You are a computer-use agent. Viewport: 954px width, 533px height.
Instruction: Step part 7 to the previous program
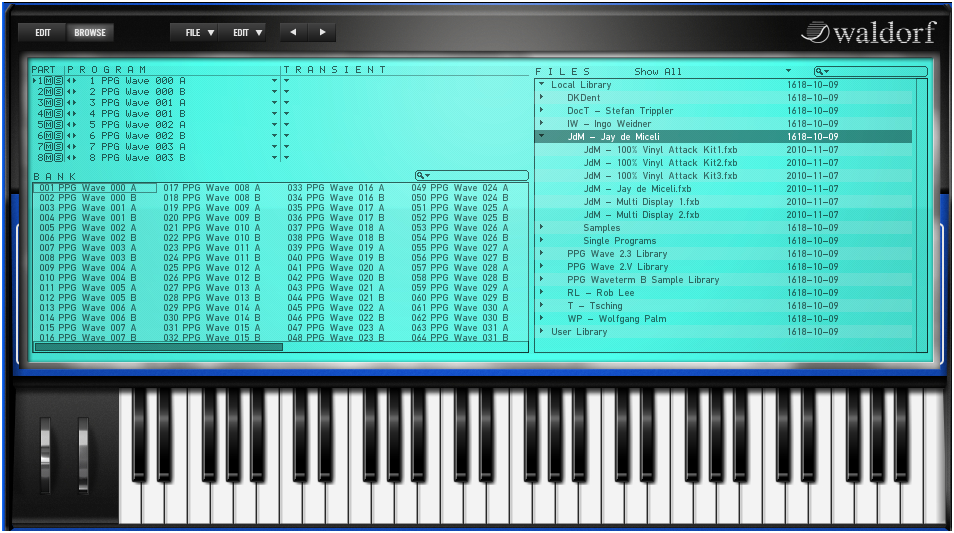(x=69, y=147)
